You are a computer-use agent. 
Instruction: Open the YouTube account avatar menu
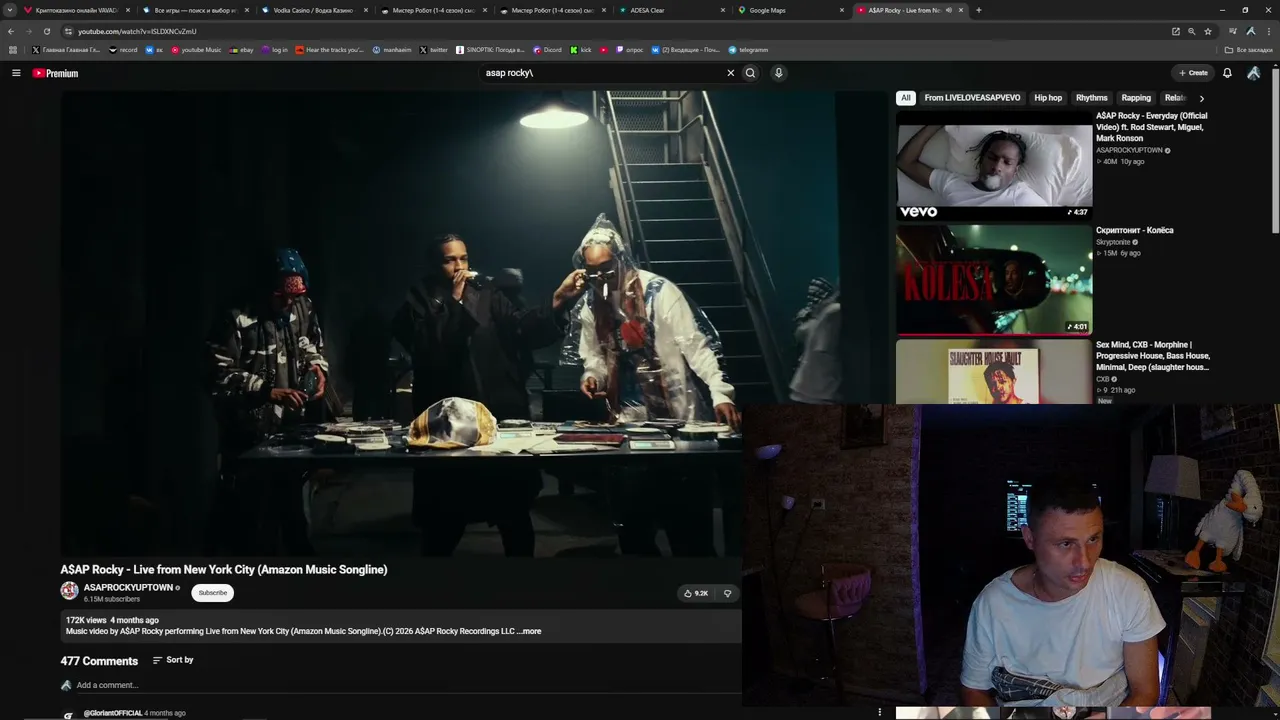[1253, 73]
